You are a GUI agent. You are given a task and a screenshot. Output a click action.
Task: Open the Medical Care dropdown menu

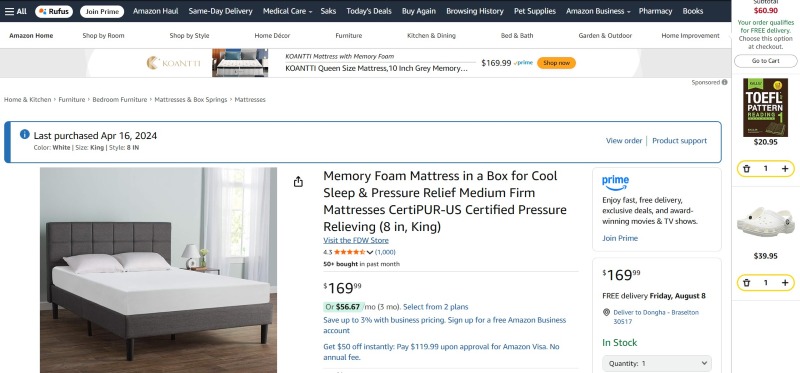pyautogui.click(x=287, y=11)
